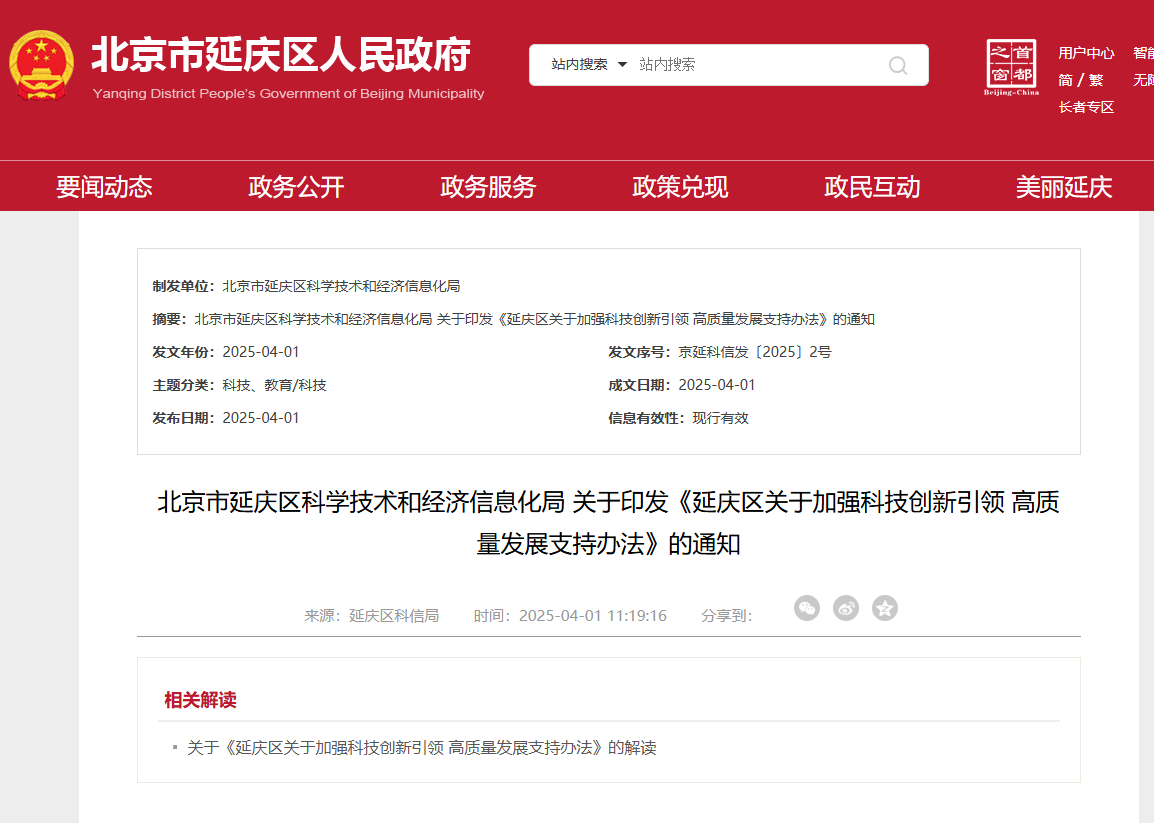The width and height of the screenshot is (1154, 823).
Task: Switch to the 政务服务 section
Action: (486, 186)
